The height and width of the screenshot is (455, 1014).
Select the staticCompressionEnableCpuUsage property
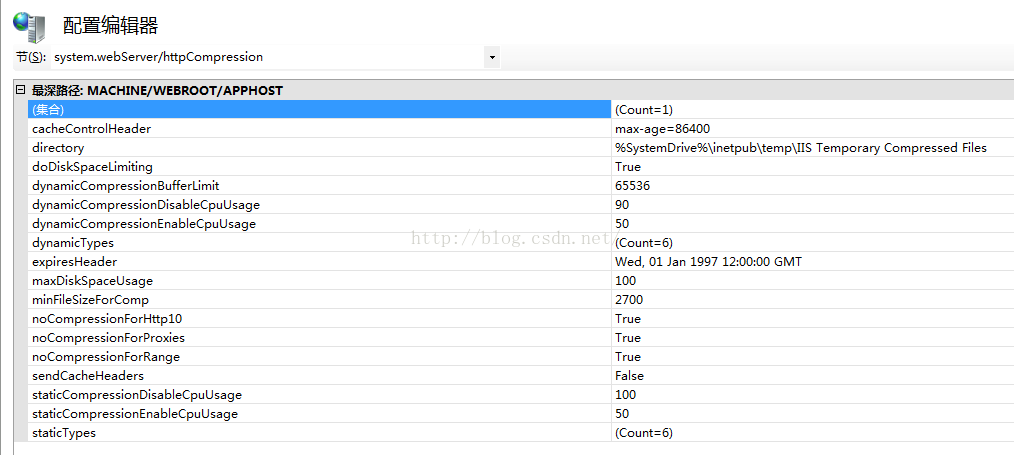point(135,414)
